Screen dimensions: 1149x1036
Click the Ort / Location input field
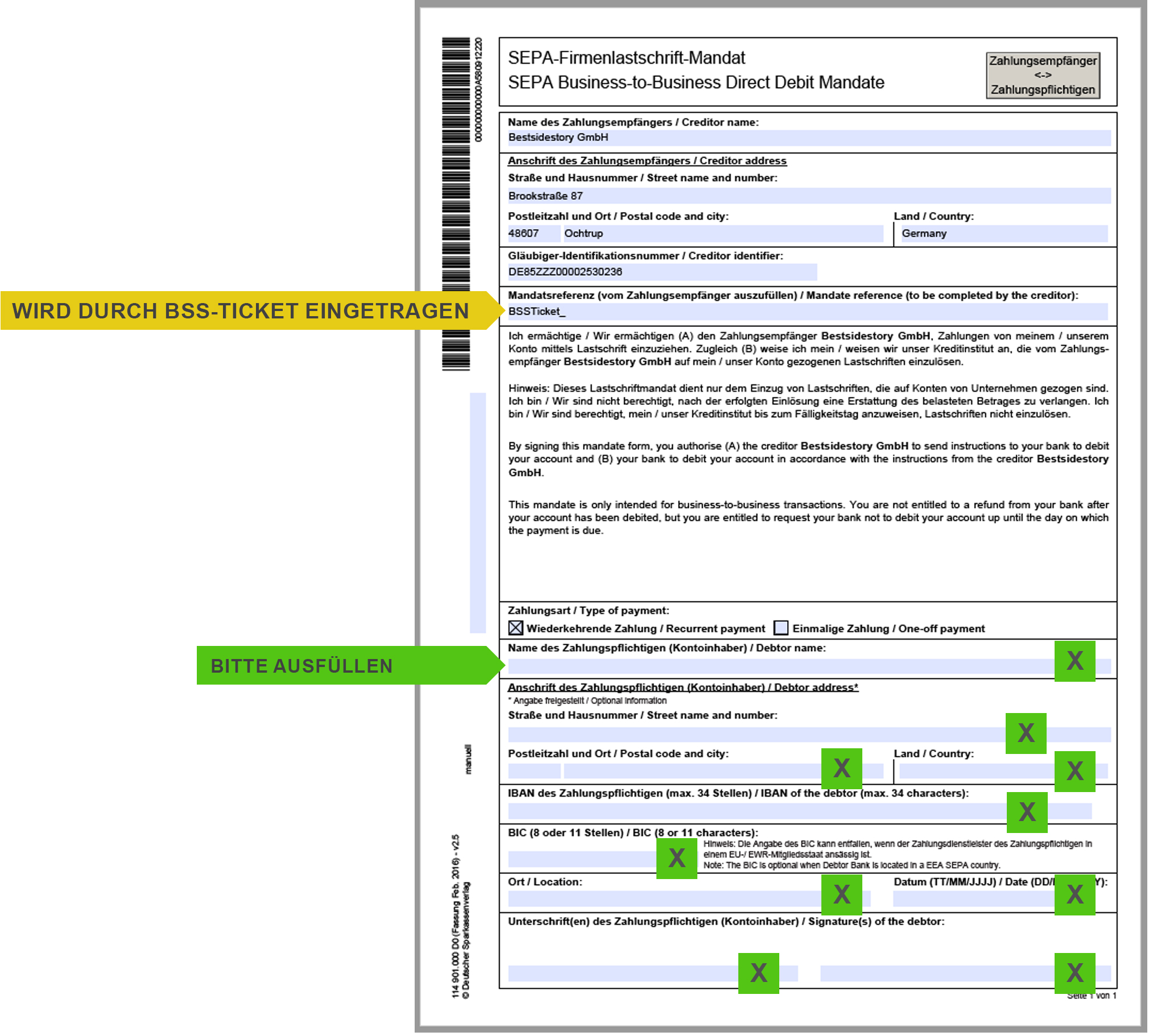(691, 900)
